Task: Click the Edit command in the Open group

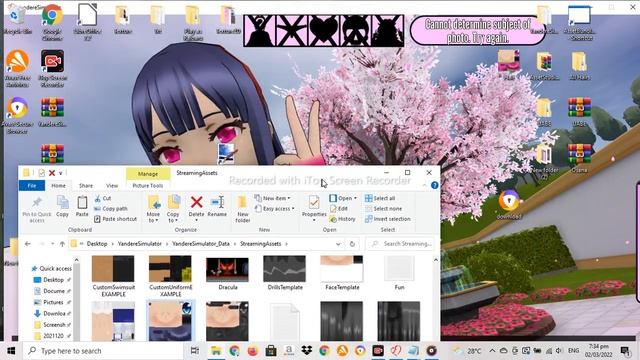Action: 339,209
